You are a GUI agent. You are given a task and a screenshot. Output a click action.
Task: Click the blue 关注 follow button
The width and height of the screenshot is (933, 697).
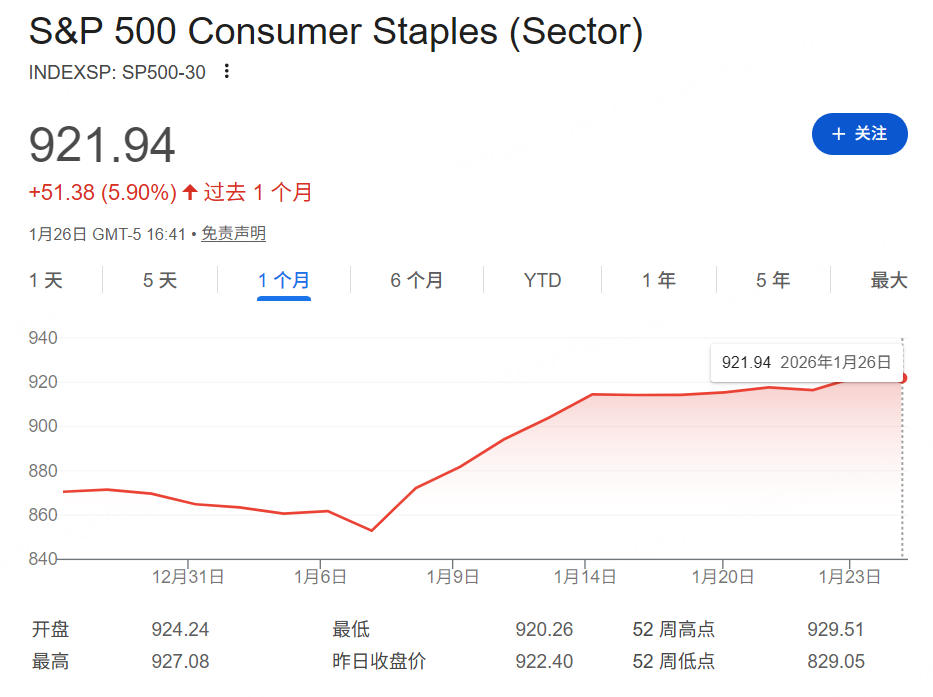[859, 134]
